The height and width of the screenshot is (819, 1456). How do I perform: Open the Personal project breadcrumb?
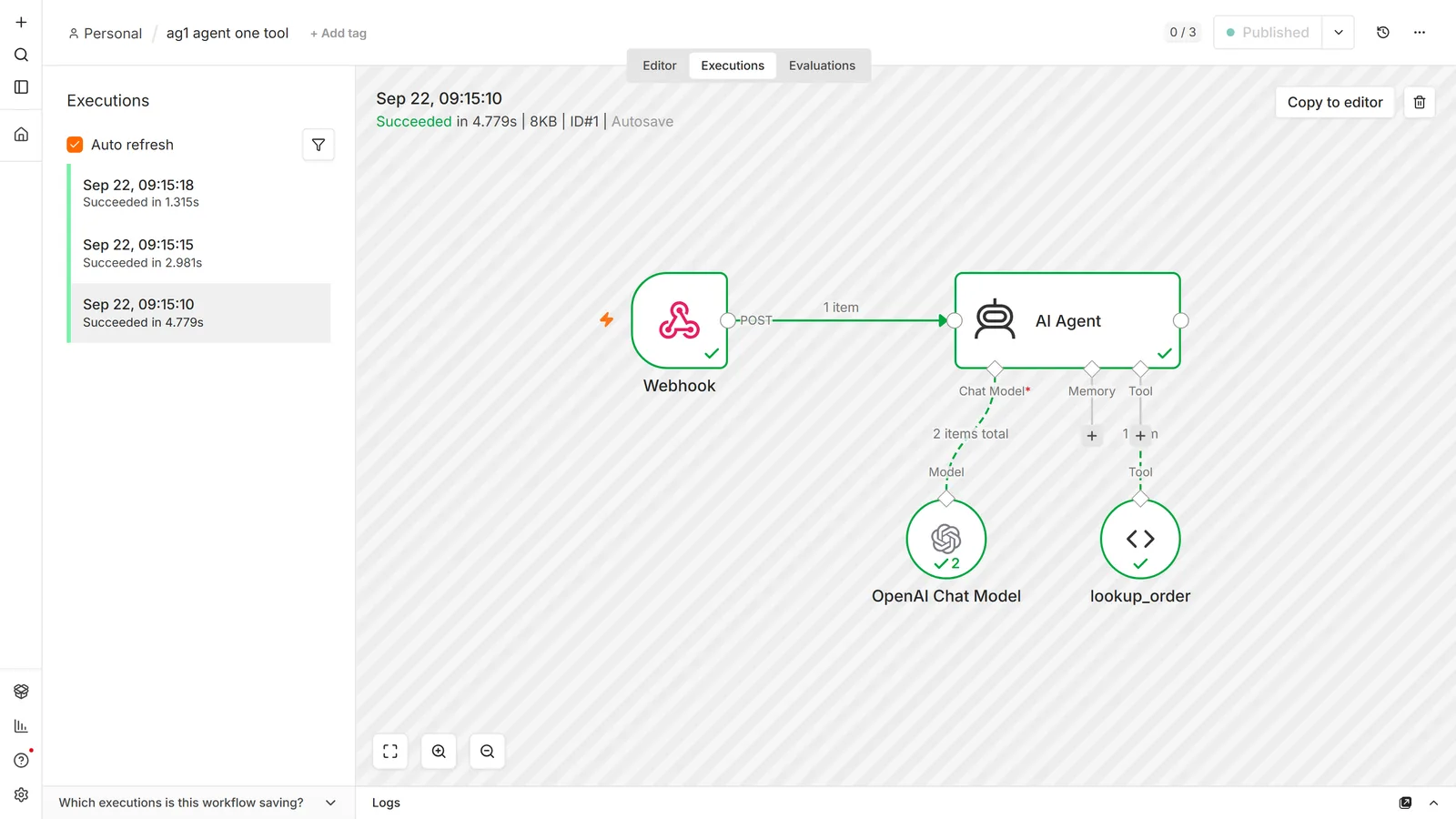106,34
